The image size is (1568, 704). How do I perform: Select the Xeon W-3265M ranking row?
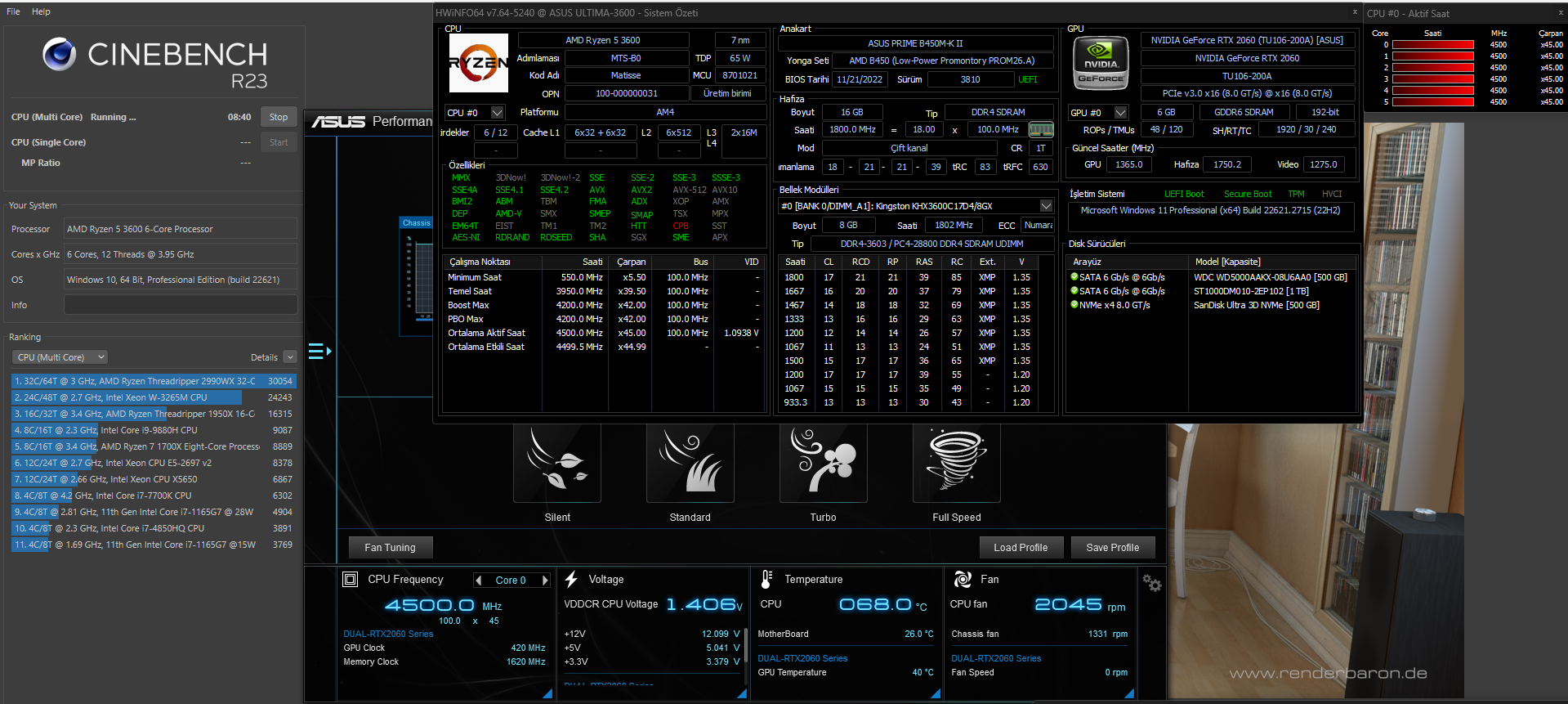pyautogui.click(x=153, y=397)
